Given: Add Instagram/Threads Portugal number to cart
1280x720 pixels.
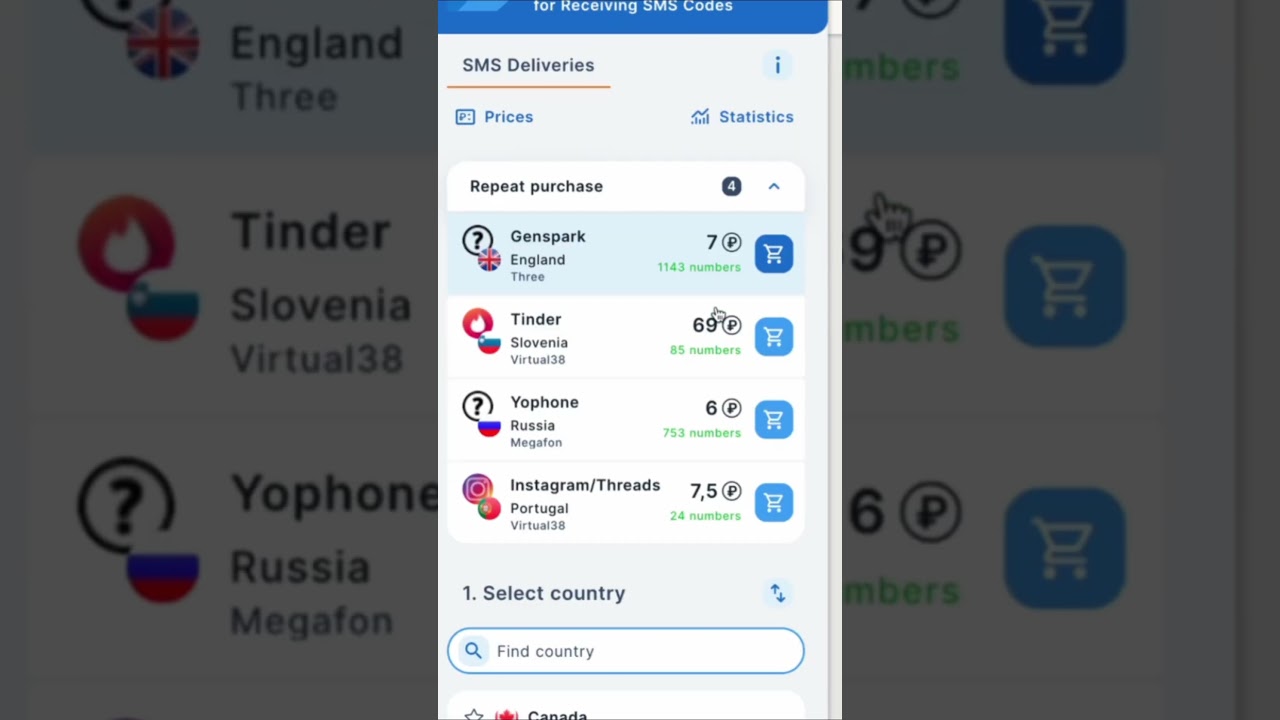Looking at the screenshot, I should coord(774,503).
